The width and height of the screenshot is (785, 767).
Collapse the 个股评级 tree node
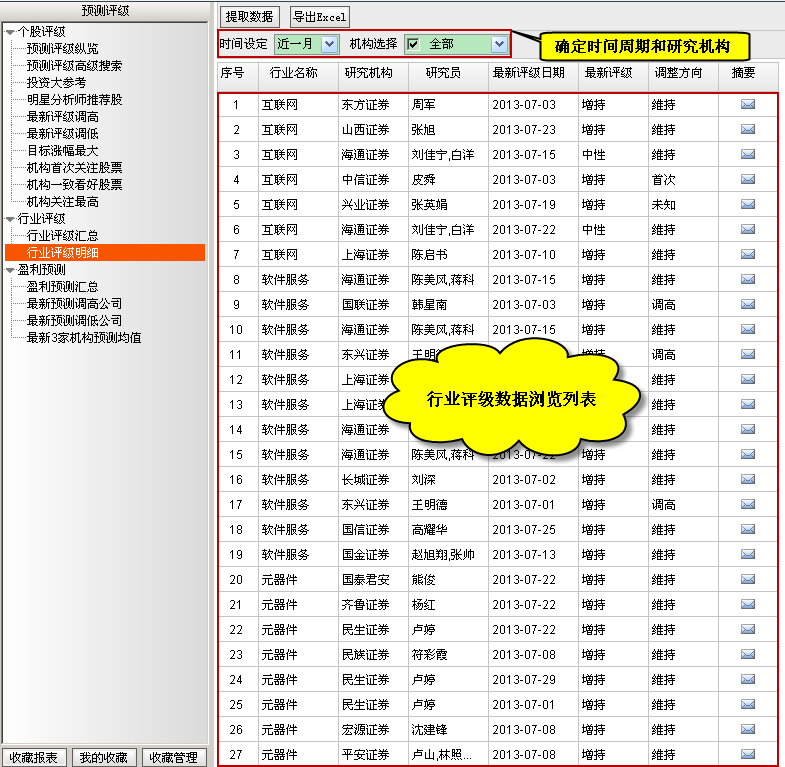pyautogui.click(x=10, y=32)
